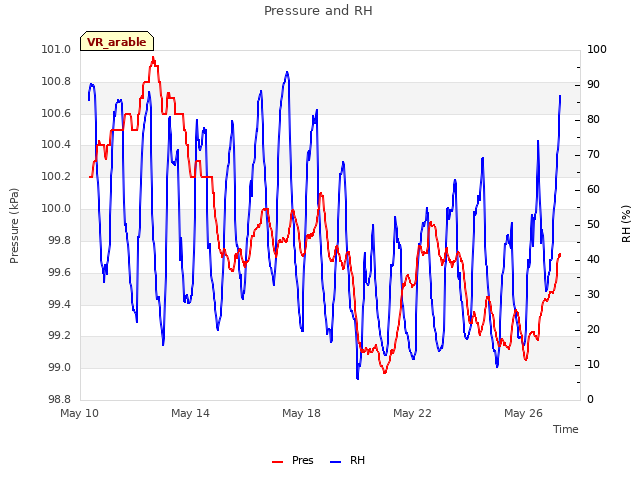
Task: Click the 30 RH tick label
Action: (x=593, y=295)
